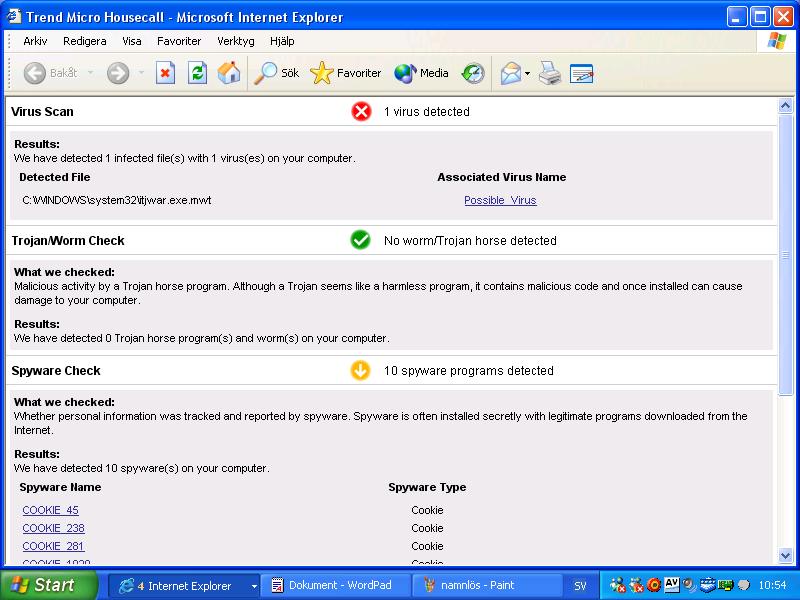Open the Mail button dropdown arrow

(x=527, y=73)
